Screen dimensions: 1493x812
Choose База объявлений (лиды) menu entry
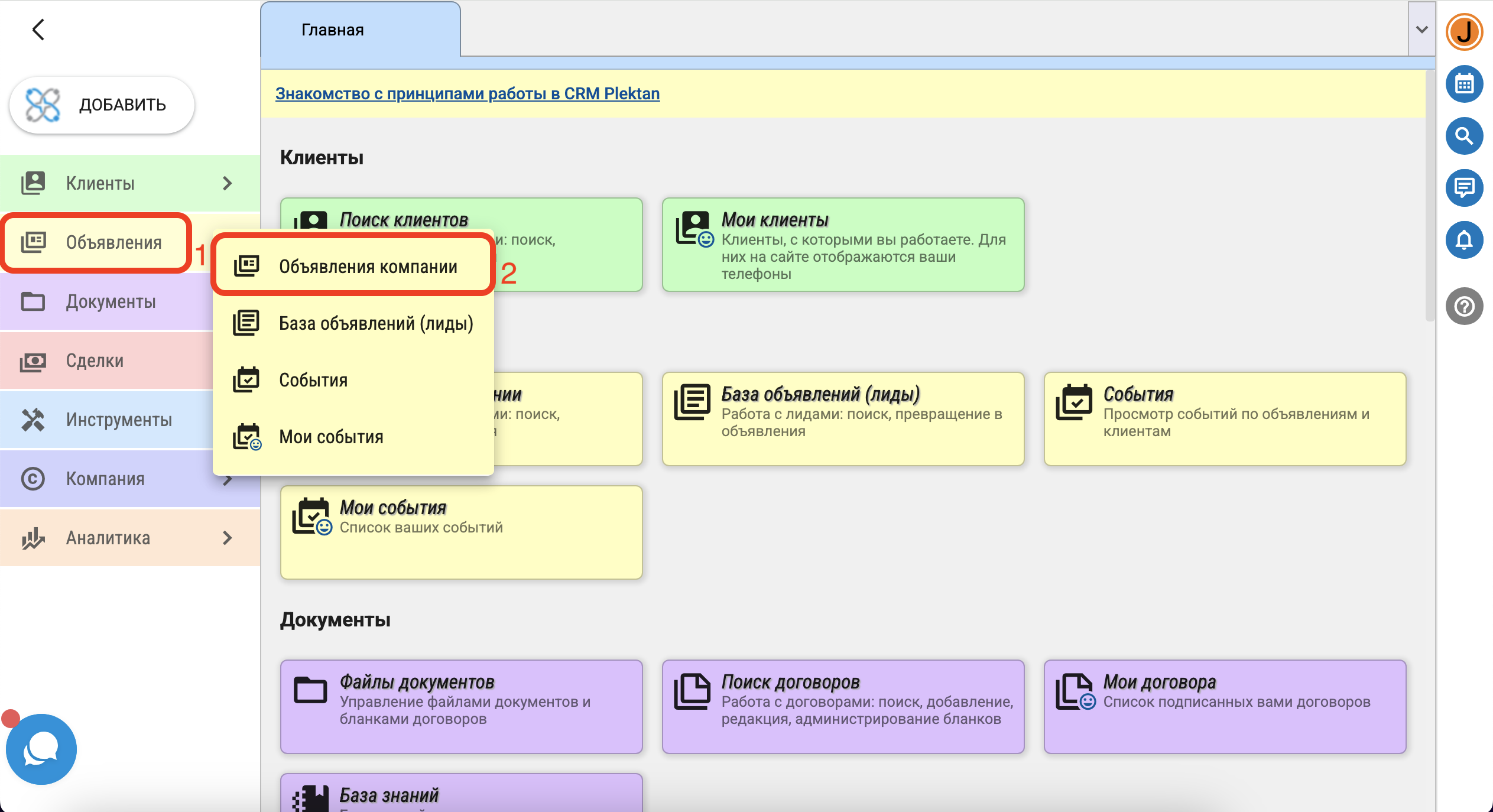[x=376, y=323]
